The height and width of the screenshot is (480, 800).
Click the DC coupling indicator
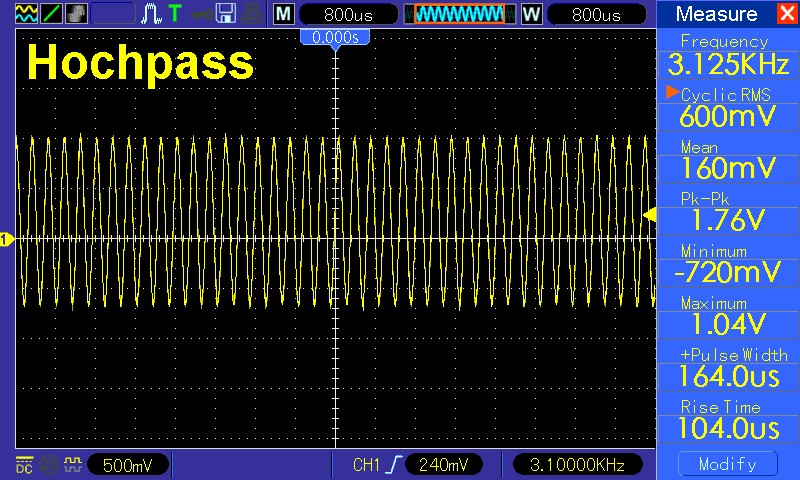[24, 465]
